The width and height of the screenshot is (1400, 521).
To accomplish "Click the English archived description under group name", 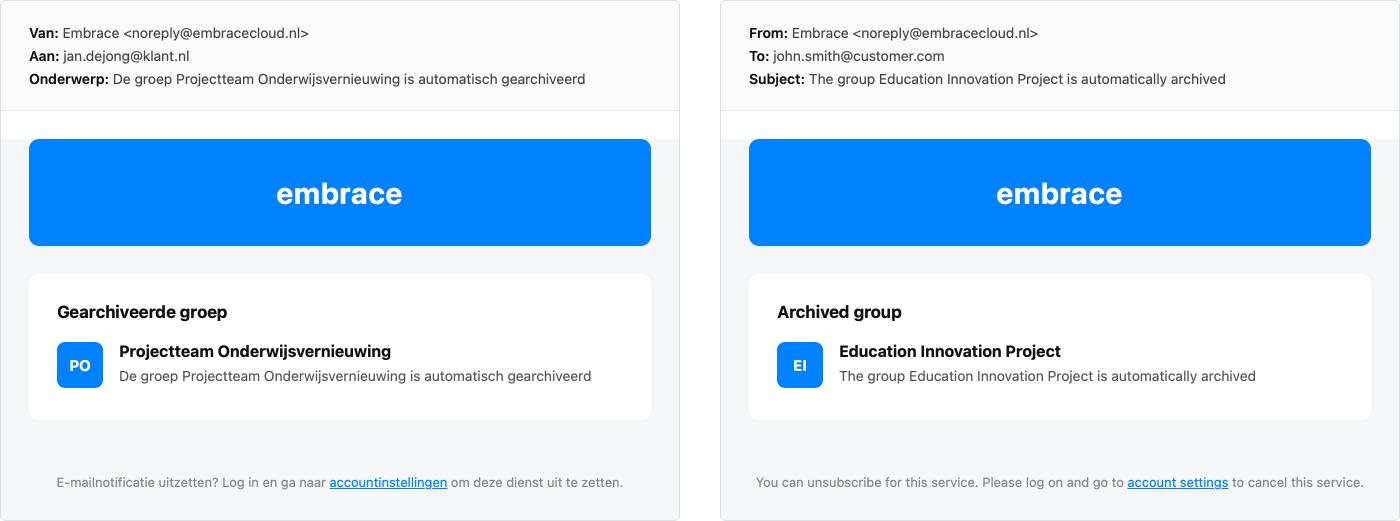I will 1047,376.
